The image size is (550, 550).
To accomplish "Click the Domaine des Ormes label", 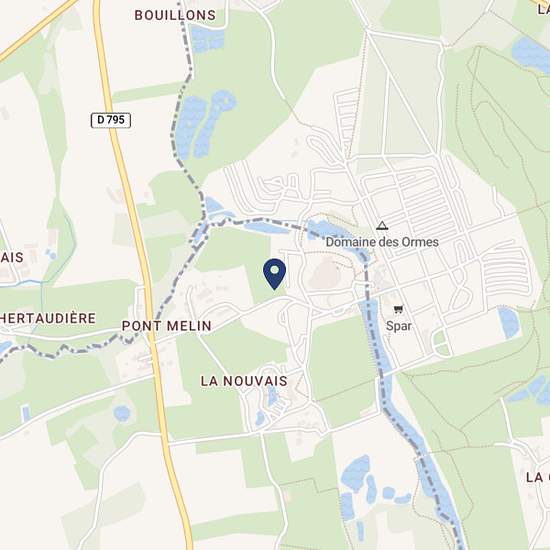I will pos(382,242).
